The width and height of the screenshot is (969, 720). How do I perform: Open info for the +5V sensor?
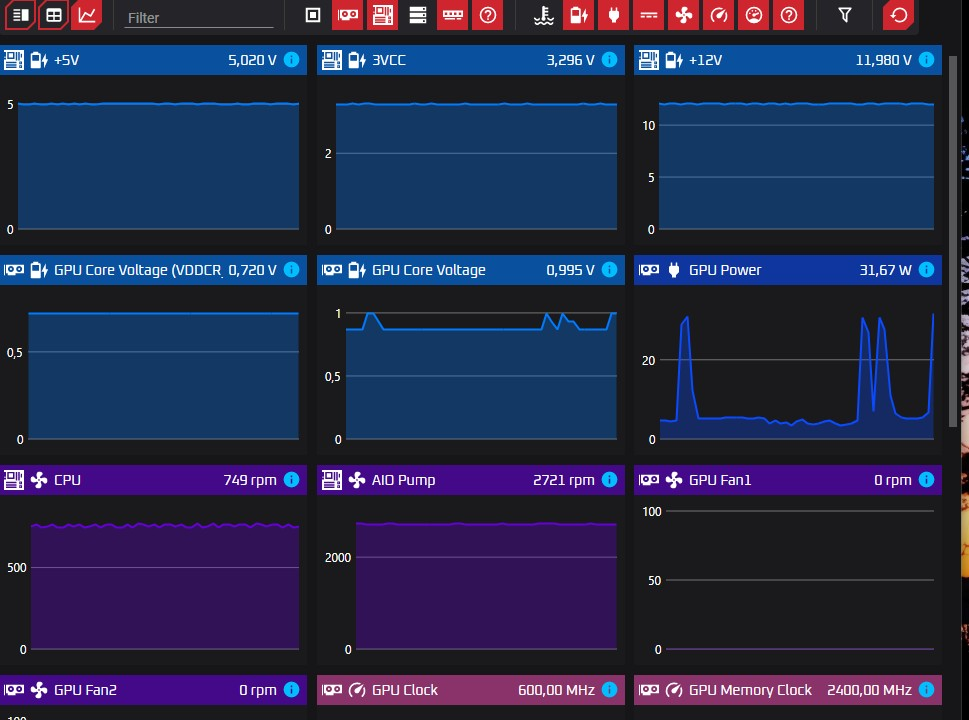pos(292,59)
